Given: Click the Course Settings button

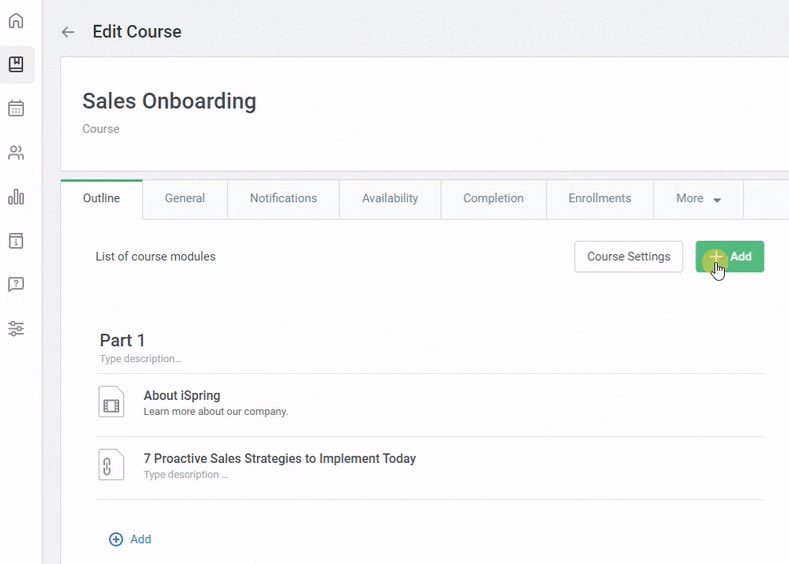Looking at the screenshot, I should click(628, 257).
